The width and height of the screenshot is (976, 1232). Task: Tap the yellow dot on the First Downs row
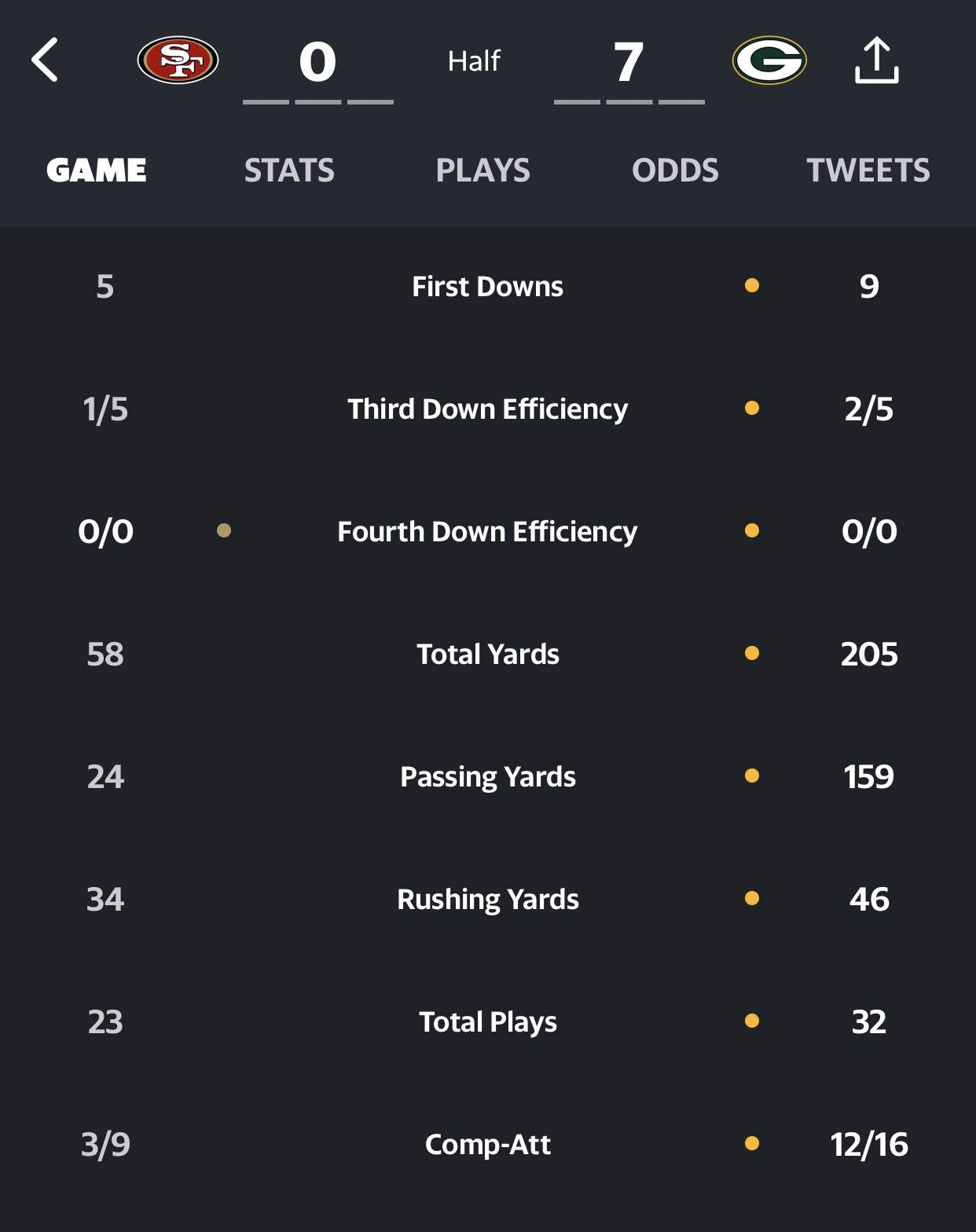752,285
